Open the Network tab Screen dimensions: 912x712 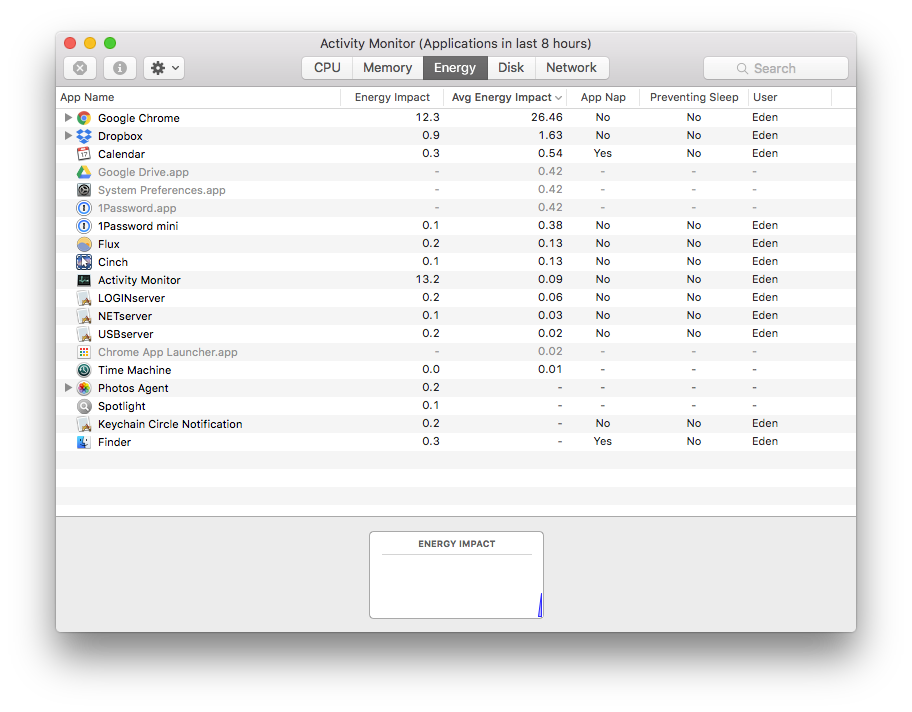[x=571, y=67]
